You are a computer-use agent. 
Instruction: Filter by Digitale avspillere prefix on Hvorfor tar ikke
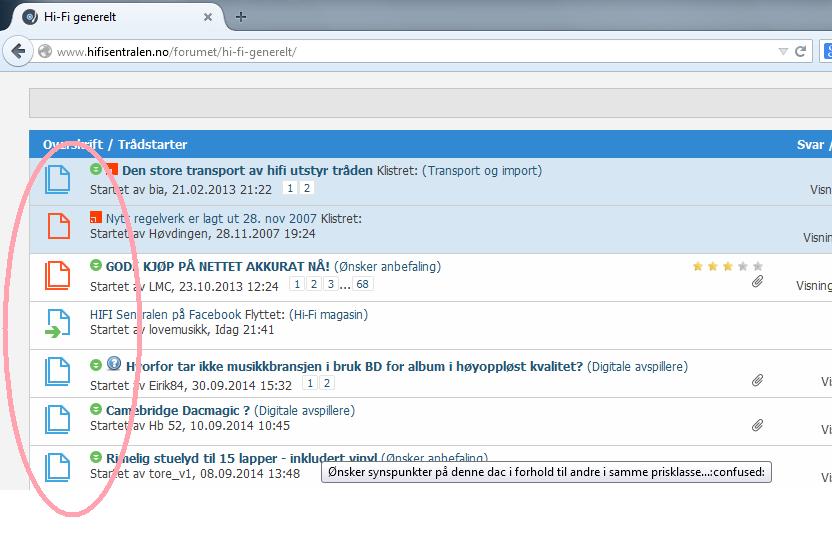[x=637, y=366]
